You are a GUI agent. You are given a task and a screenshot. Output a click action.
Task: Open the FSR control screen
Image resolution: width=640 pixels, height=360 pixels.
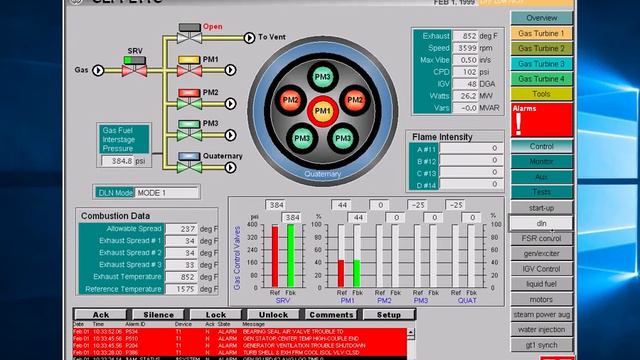tap(542, 238)
